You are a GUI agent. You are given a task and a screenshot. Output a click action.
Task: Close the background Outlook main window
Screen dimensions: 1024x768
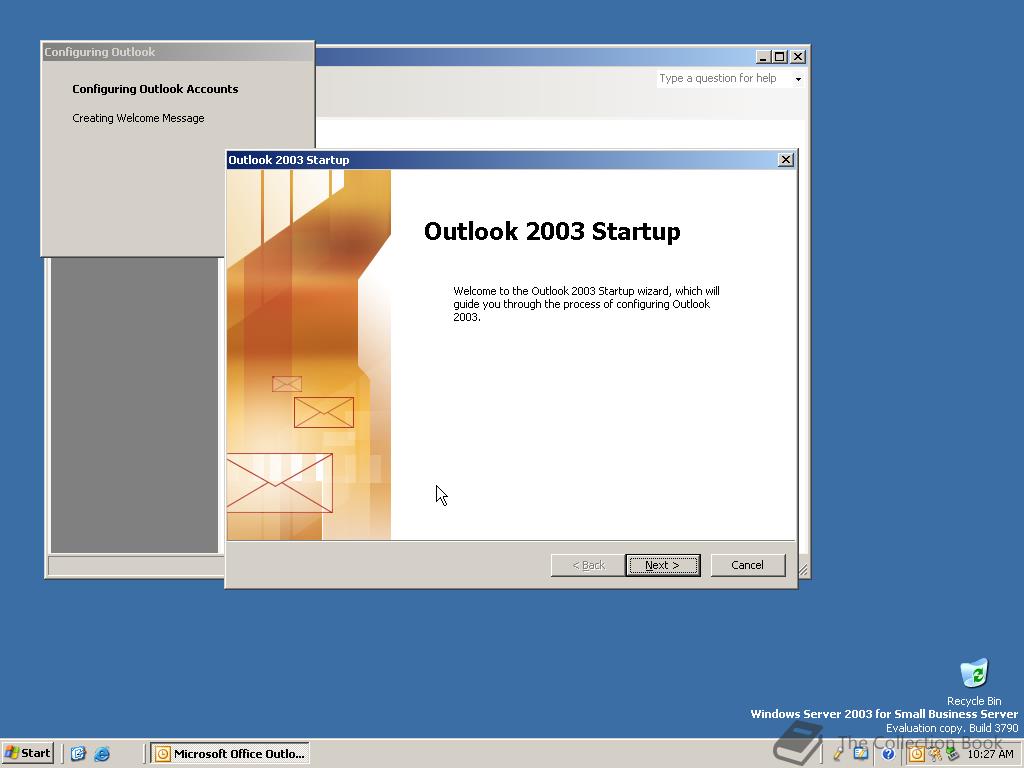point(798,57)
